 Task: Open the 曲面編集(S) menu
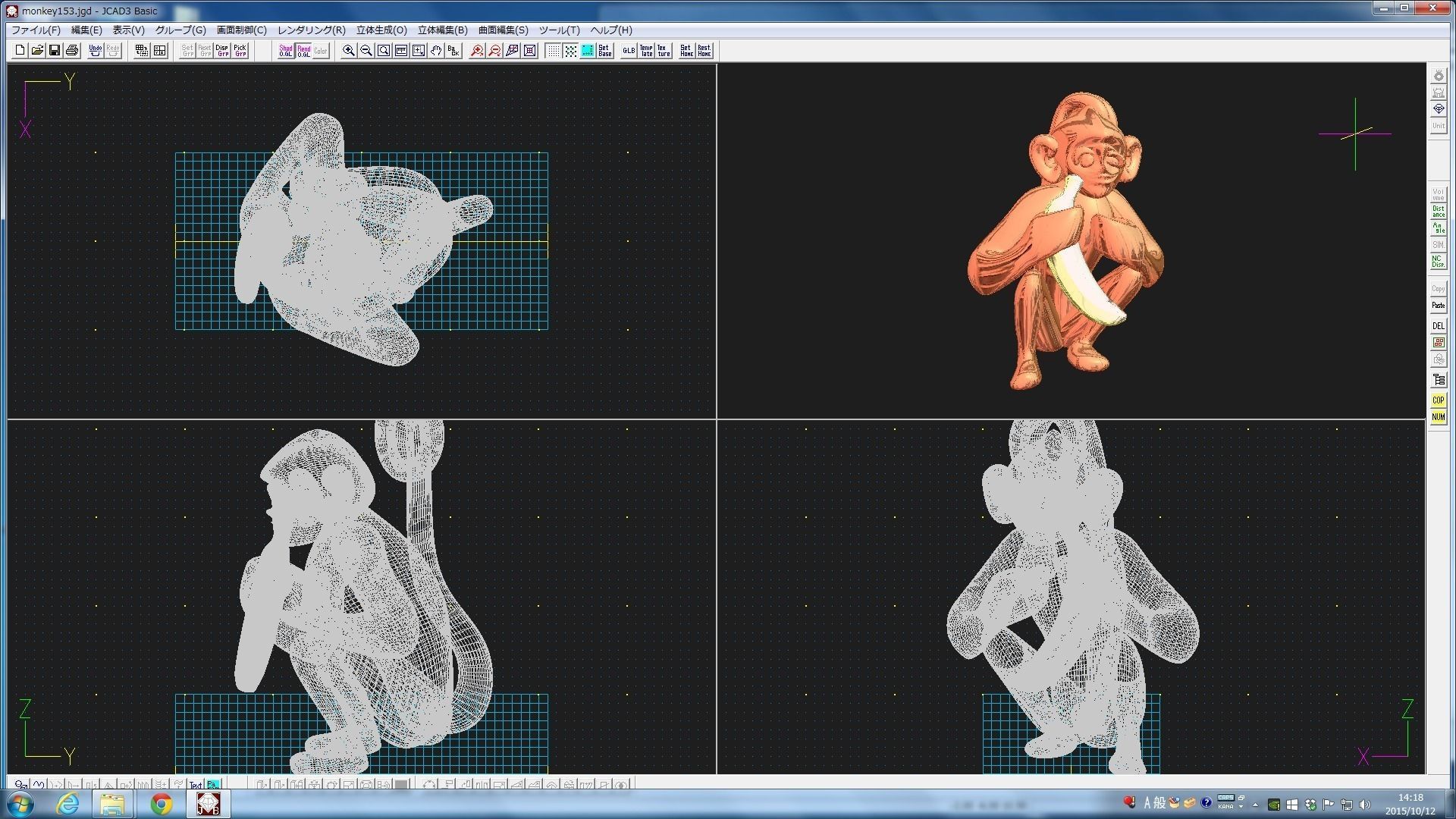(504, 30)
